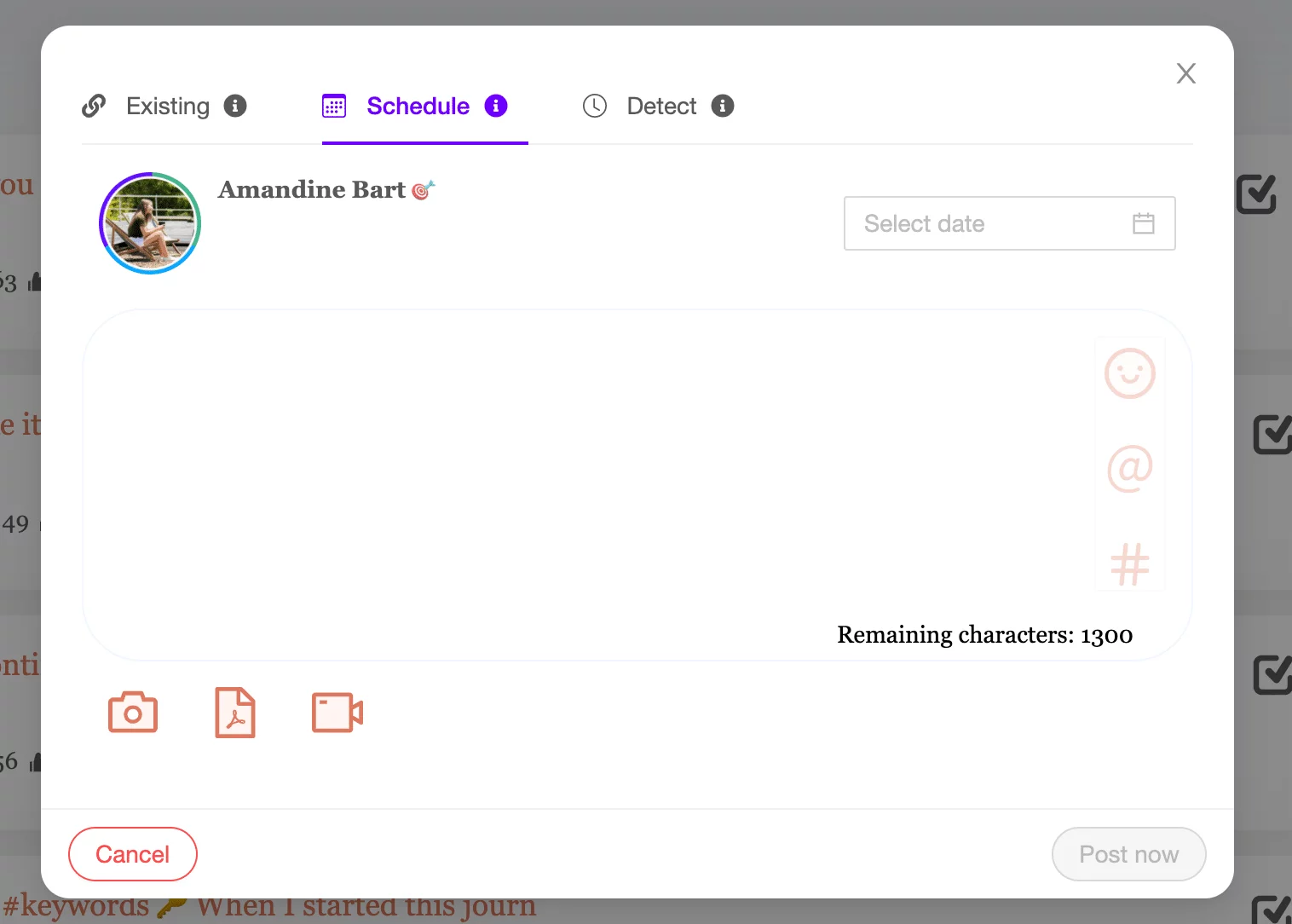Insert a mention with the @ icon
1292x924 pixels.
1129,469
